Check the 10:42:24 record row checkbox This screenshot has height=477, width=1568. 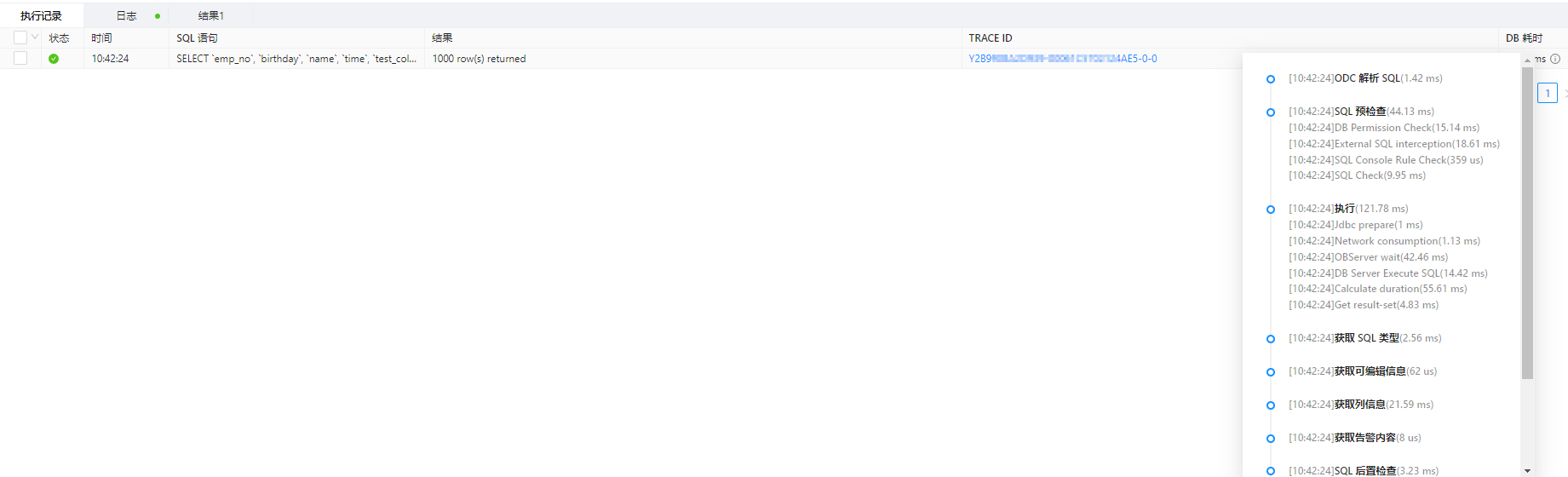[x=20, y=58]
